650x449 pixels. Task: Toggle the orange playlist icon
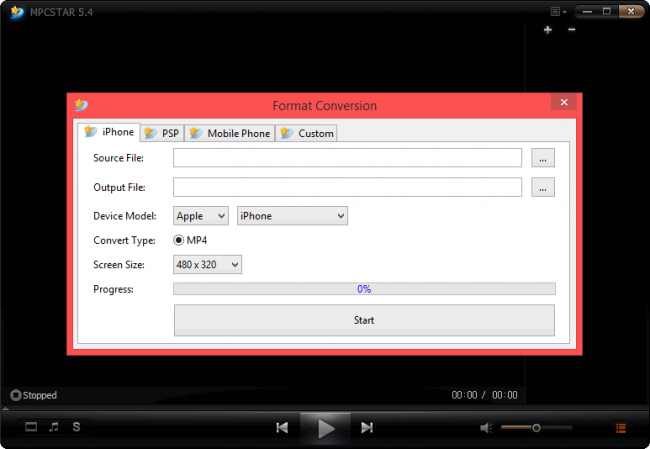point(621,428)
